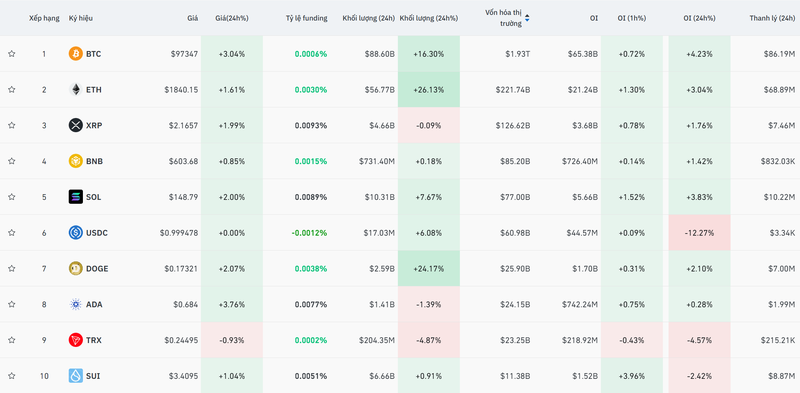The height and width of the screenshot is (393, 800).
Task: Open the USDC coin icon
Action: coord(76,233)
